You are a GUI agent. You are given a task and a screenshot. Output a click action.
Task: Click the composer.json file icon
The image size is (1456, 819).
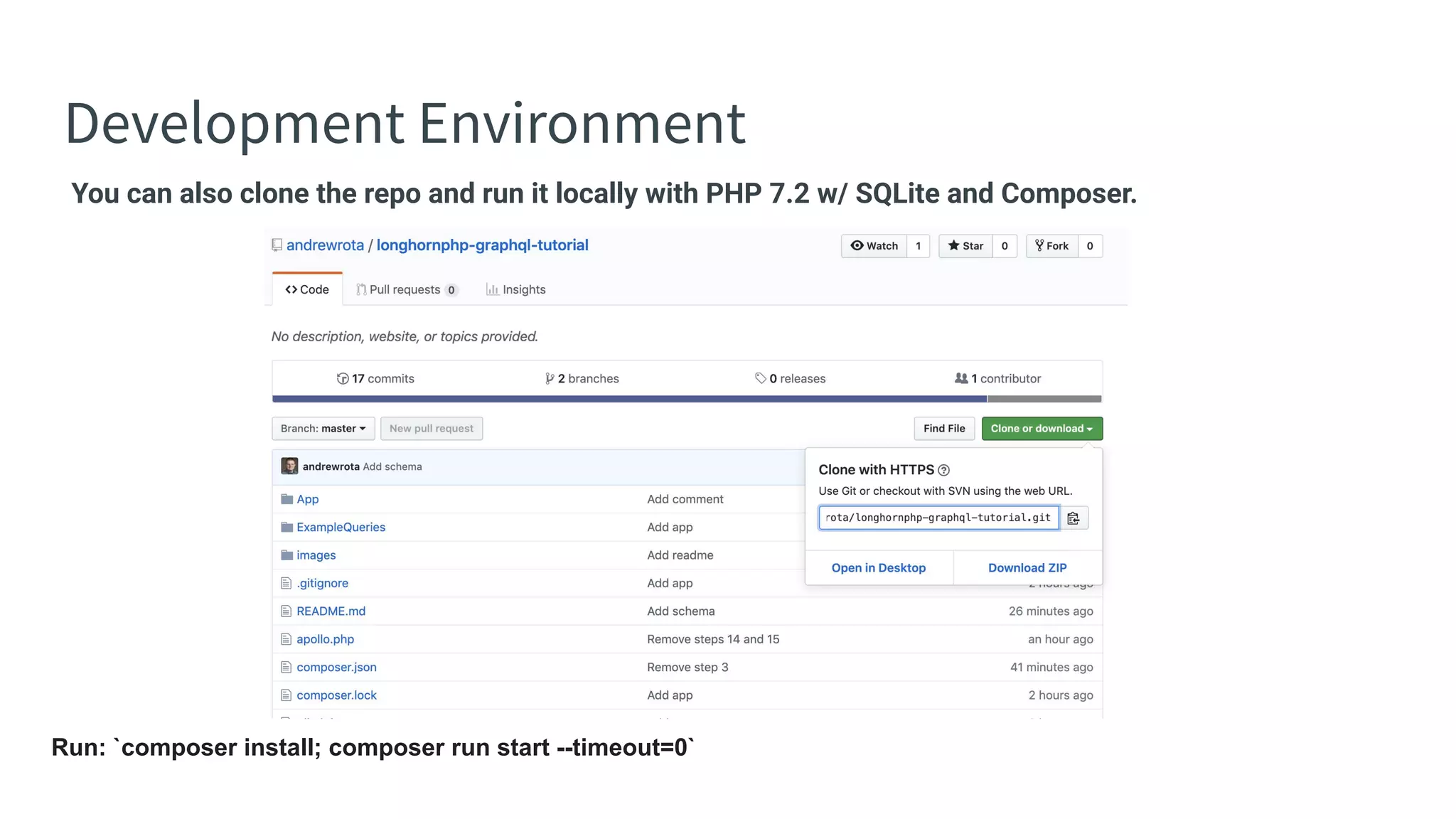pos(286,667)
